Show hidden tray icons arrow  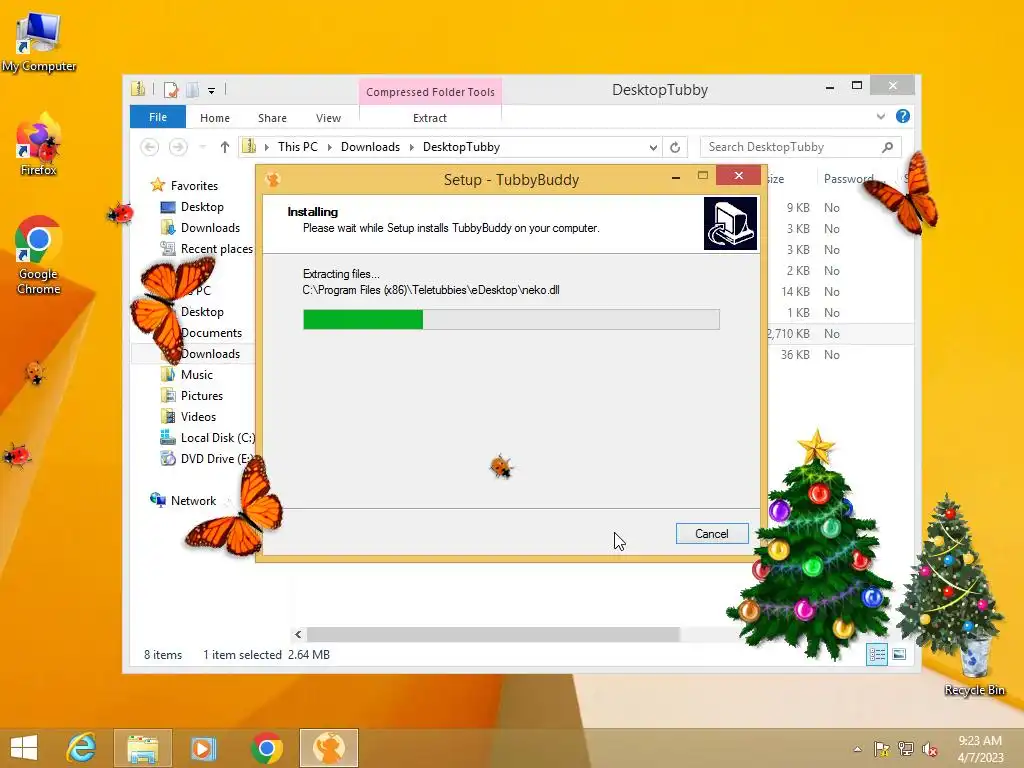[857, 749]
